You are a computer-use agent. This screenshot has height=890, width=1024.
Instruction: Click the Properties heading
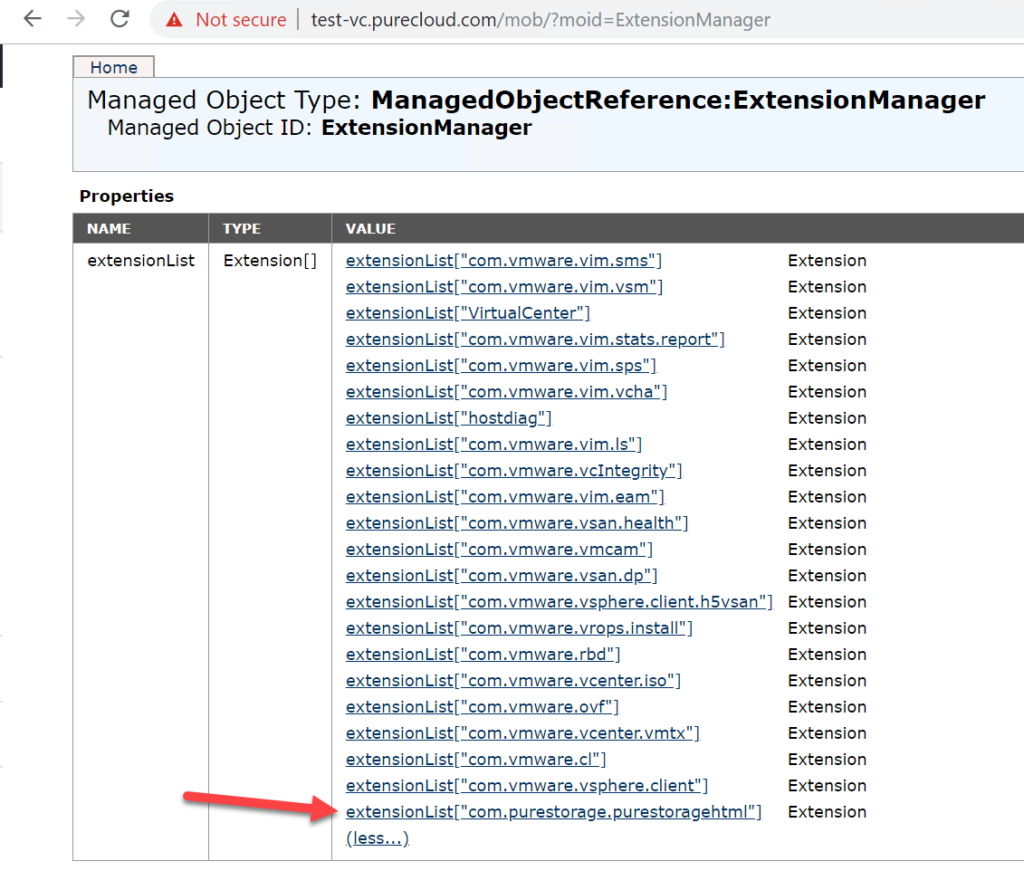click(x=127, y=196)
